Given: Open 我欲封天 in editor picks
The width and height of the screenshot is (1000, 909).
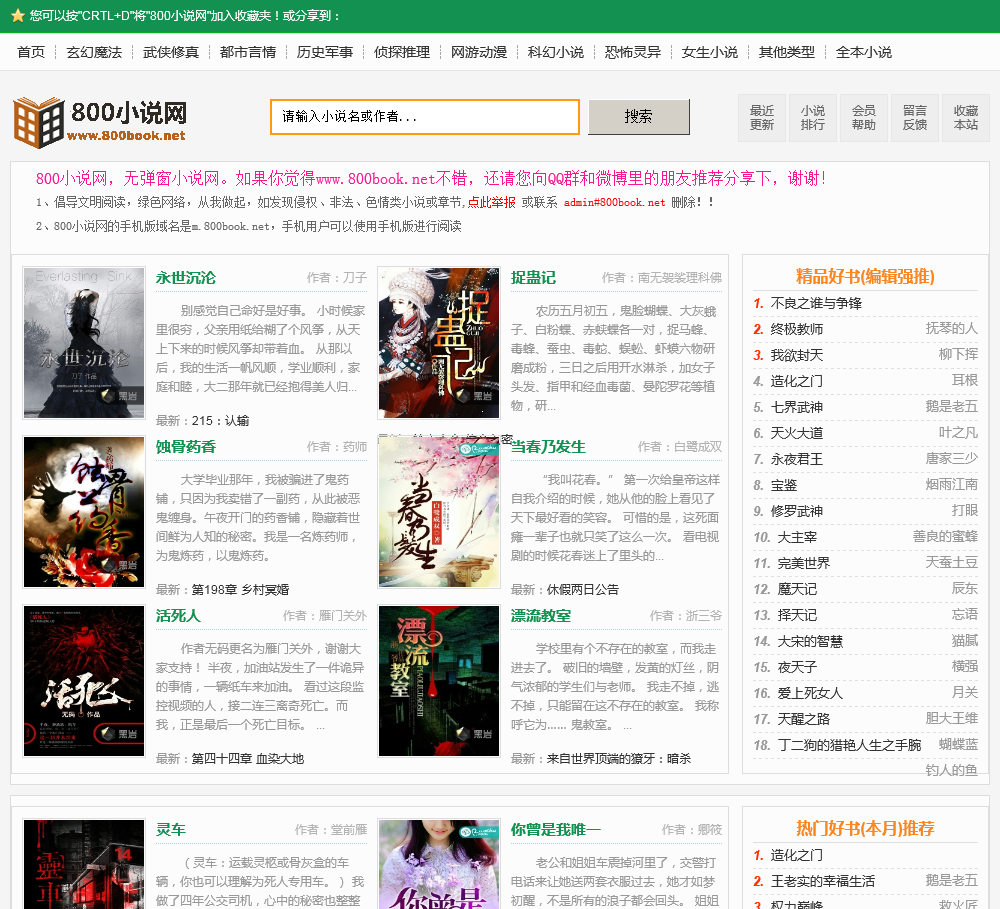Looking at the screenshot, I should click(x=797, y=355).
